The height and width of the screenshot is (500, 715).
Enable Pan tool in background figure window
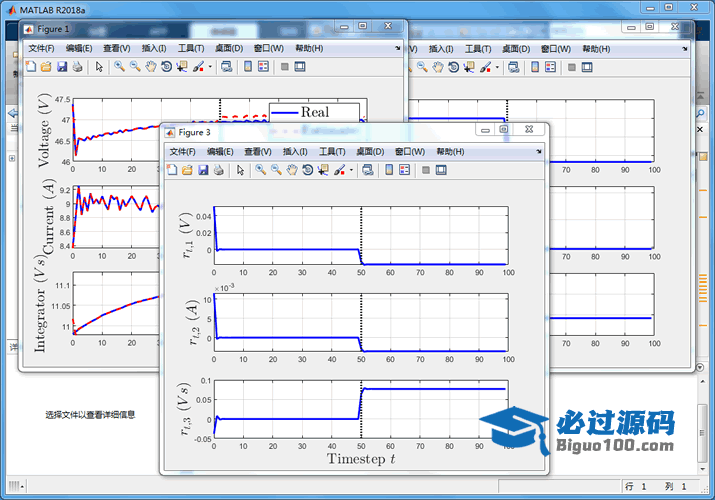(x=438, y=67)
